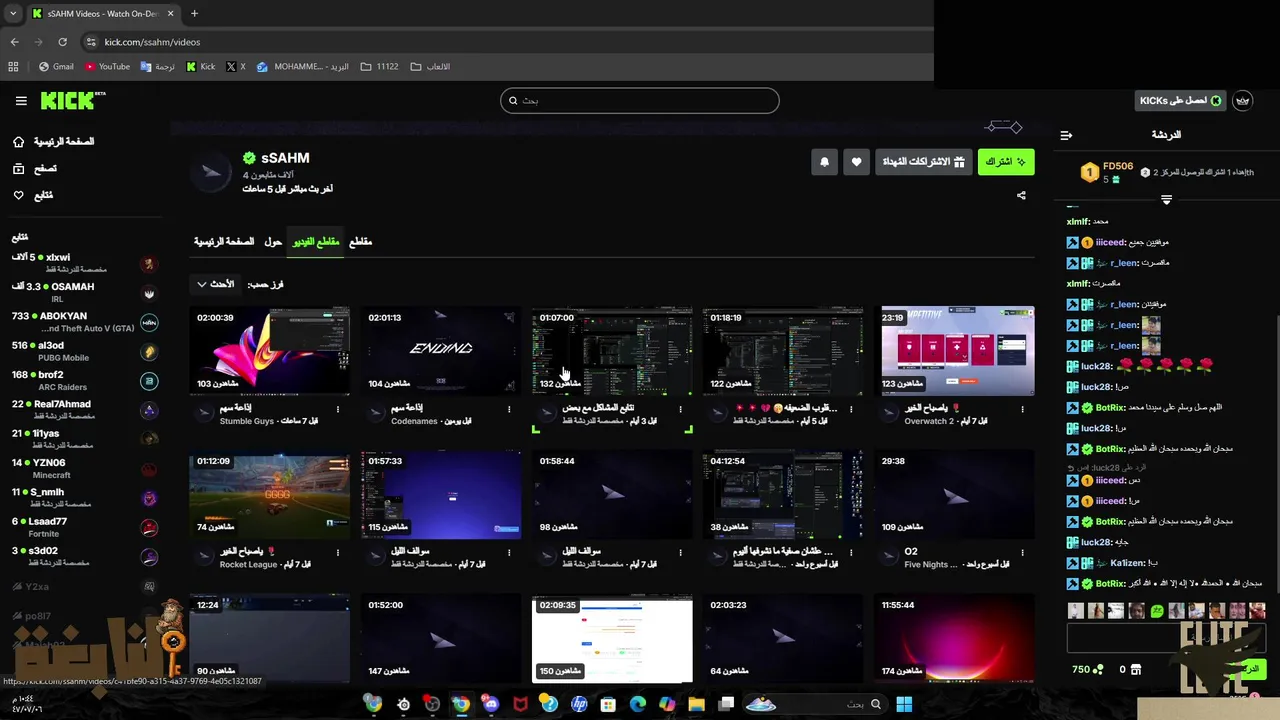Screen dimensions: 1280x720
Task: Open options menu for Codenames video
Action: point(509,409)
